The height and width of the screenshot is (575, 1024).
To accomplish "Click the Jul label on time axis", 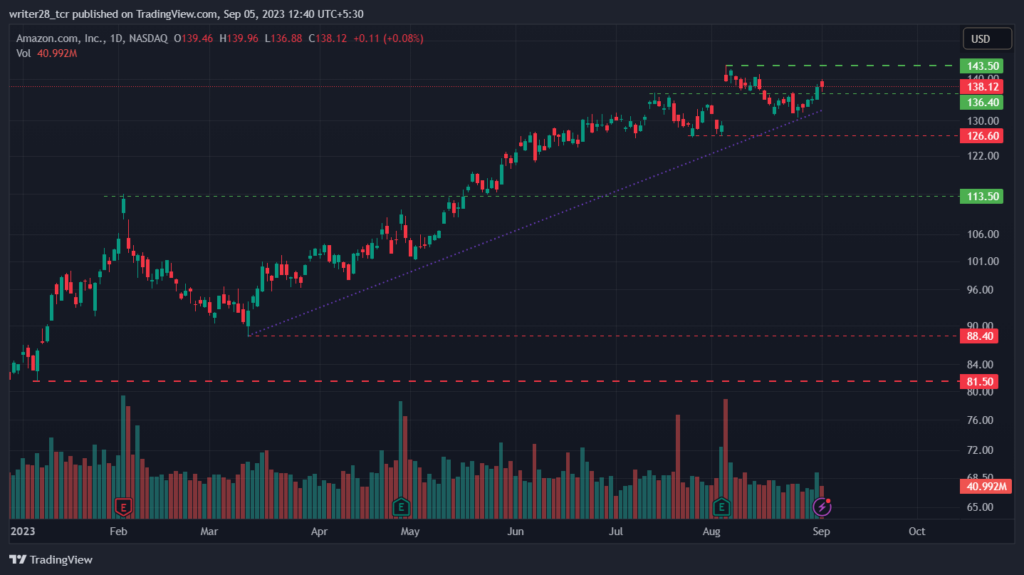I will point(615,531).
